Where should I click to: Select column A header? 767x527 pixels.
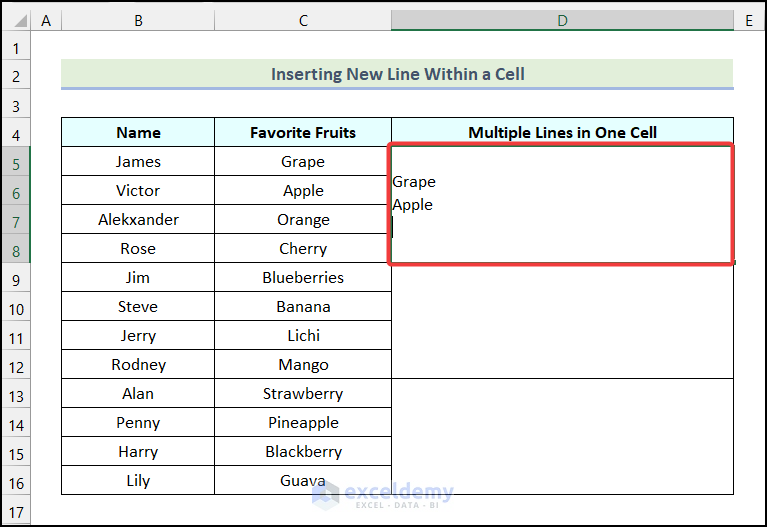click(x=47, y=20)
